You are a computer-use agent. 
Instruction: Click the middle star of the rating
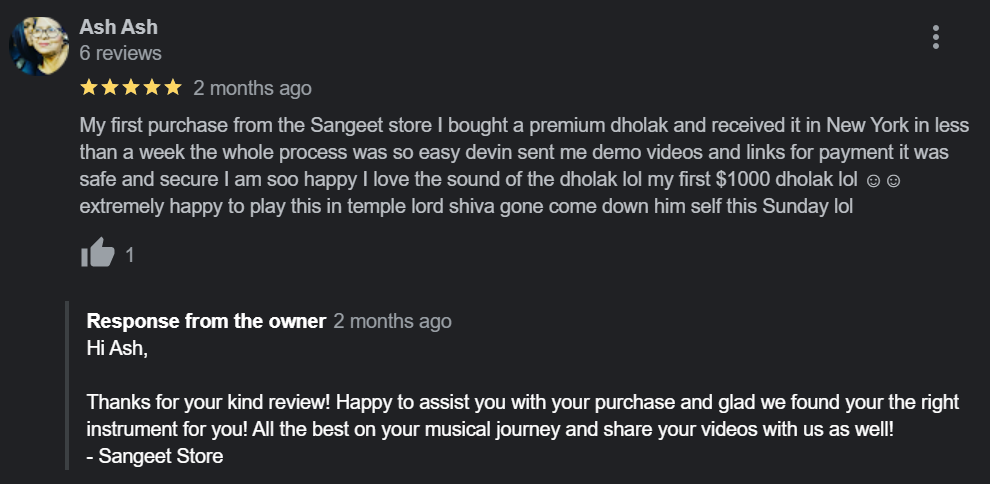tap(130, 88)
